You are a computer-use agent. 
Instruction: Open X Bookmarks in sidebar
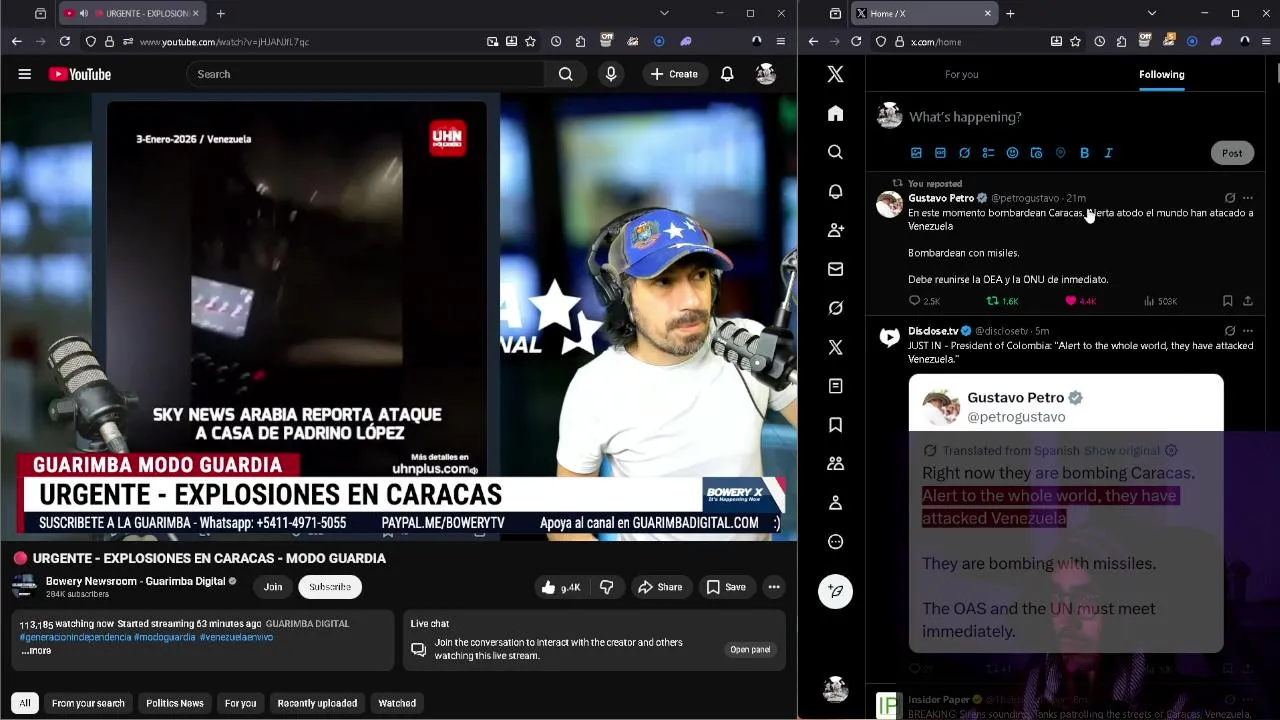[x=836, y=425]
